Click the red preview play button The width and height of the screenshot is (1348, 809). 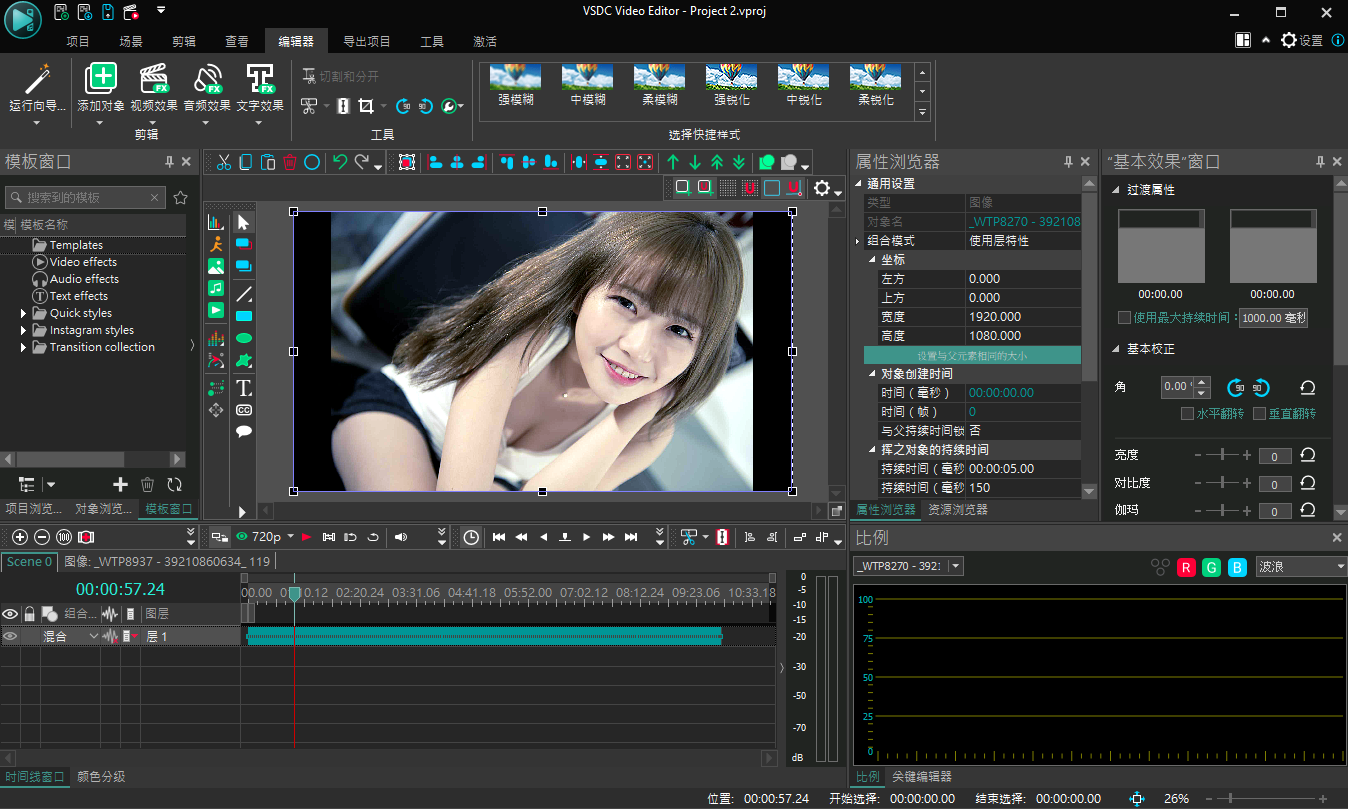(306, 537)
